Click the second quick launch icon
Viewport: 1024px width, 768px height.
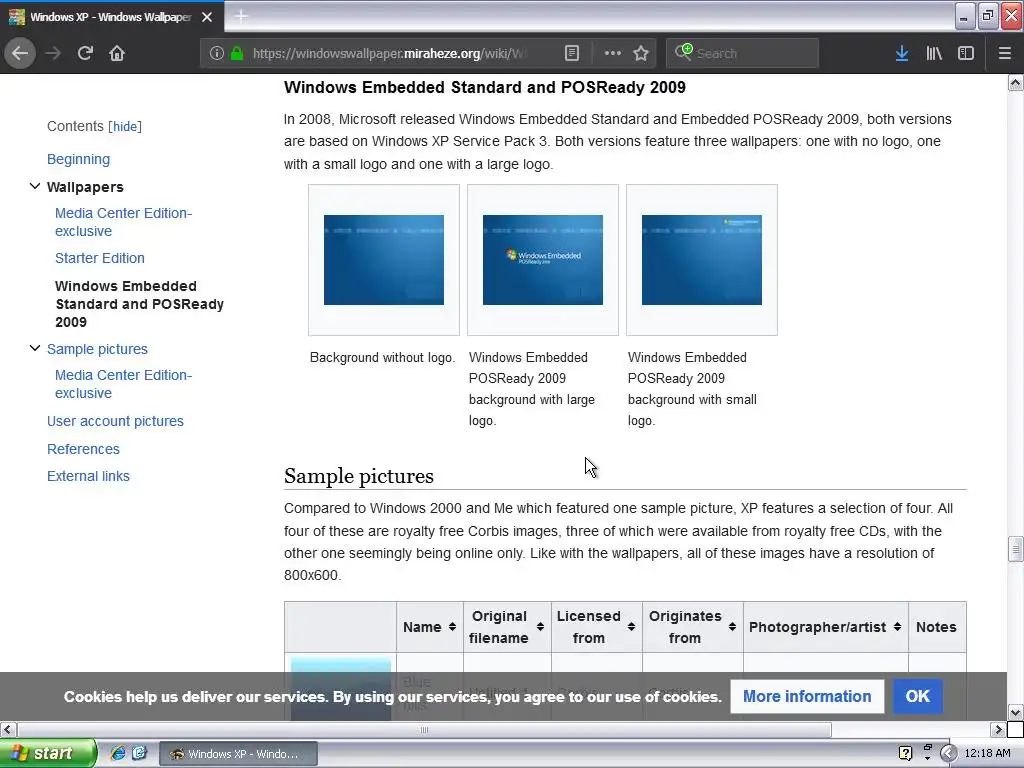(x=139, y=753)
